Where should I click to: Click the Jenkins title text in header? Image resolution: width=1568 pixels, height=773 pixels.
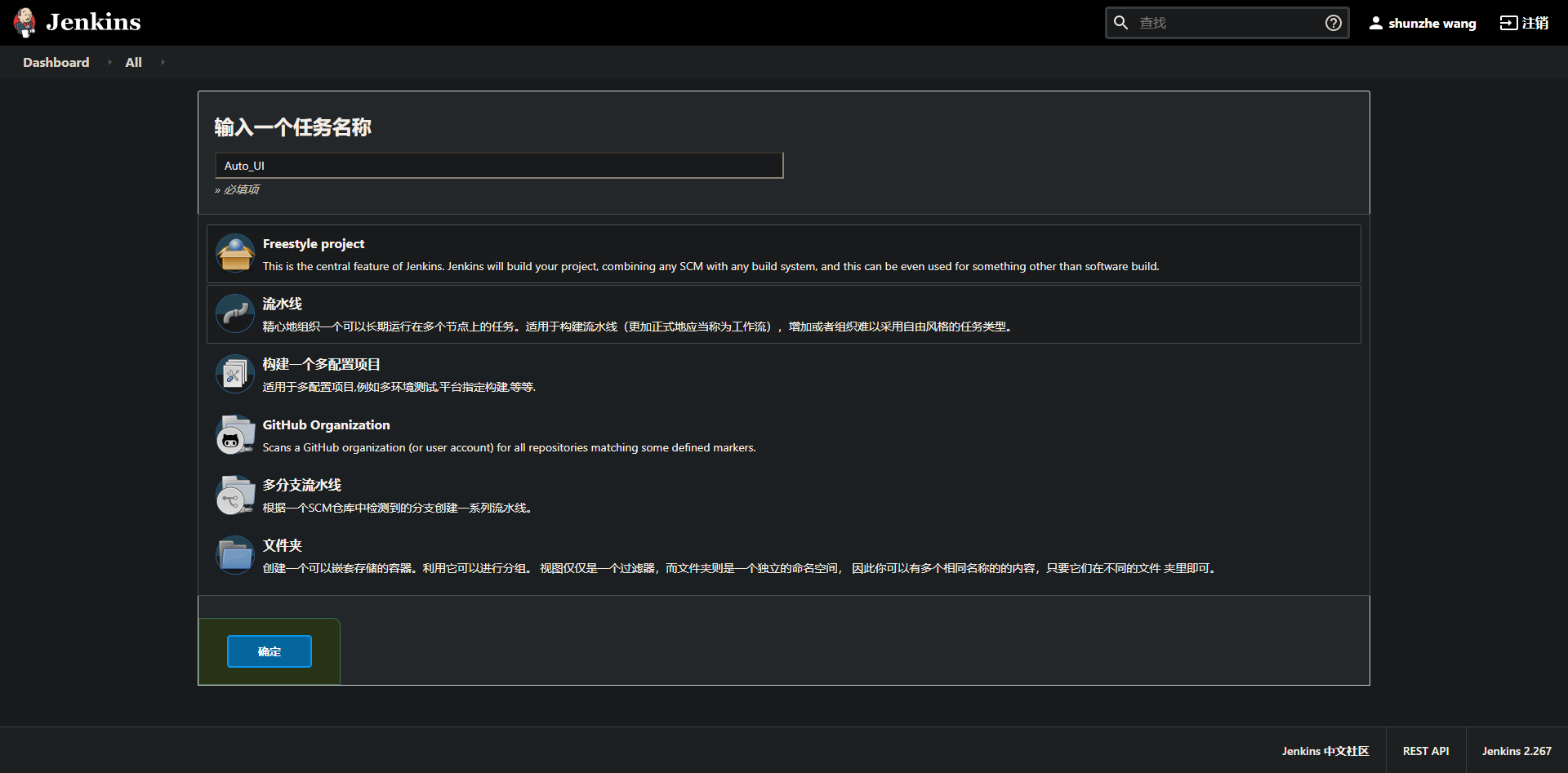coord(93,22)
